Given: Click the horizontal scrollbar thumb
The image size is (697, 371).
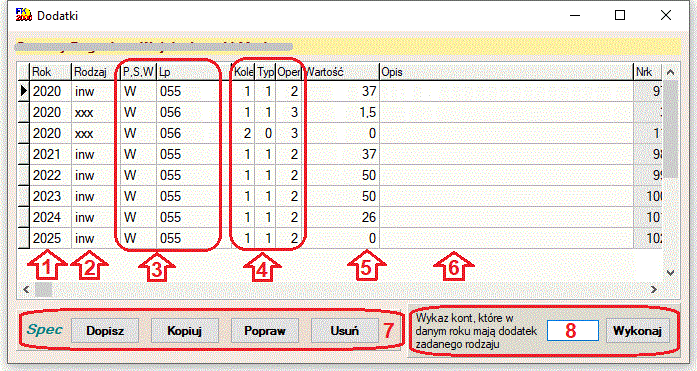Looking at the screenshot, I should 44,290.
